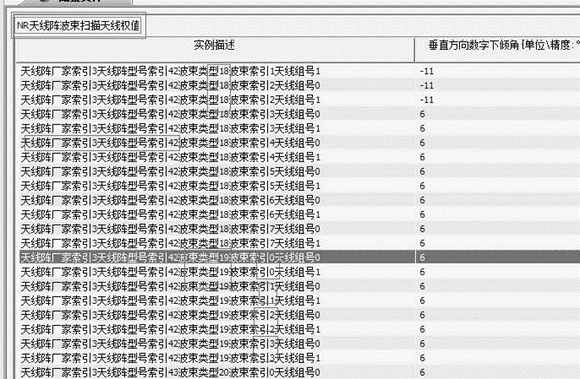This screenshot has width=580, height=379.
Task: Click downtilt value 6 for 波束类型18波束索引7天线组号0
Action: tap(422, 229)
